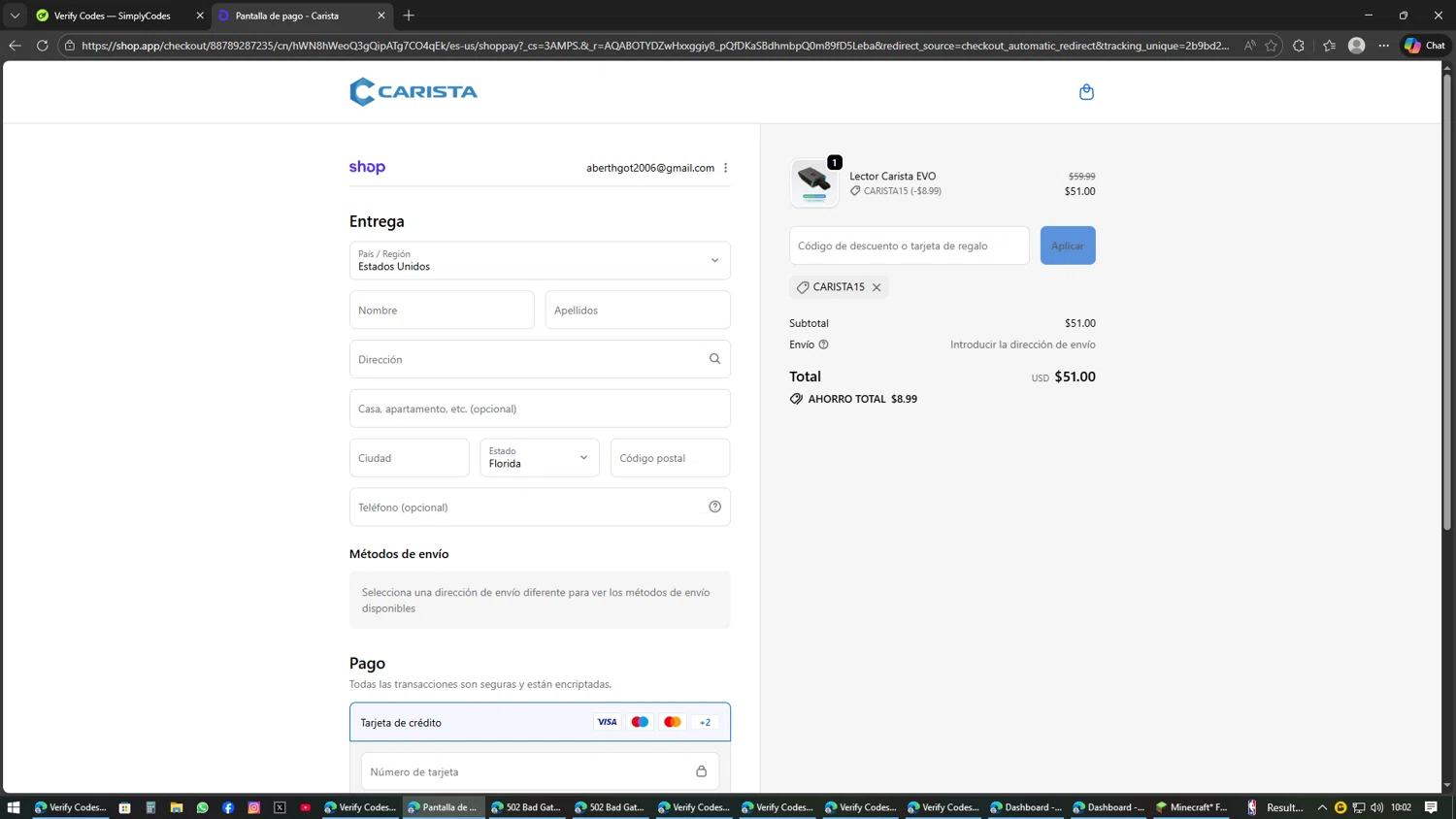Add this page to favorites star
The height and width of the screenshot is (819, 1456).
coord(1271,46)
